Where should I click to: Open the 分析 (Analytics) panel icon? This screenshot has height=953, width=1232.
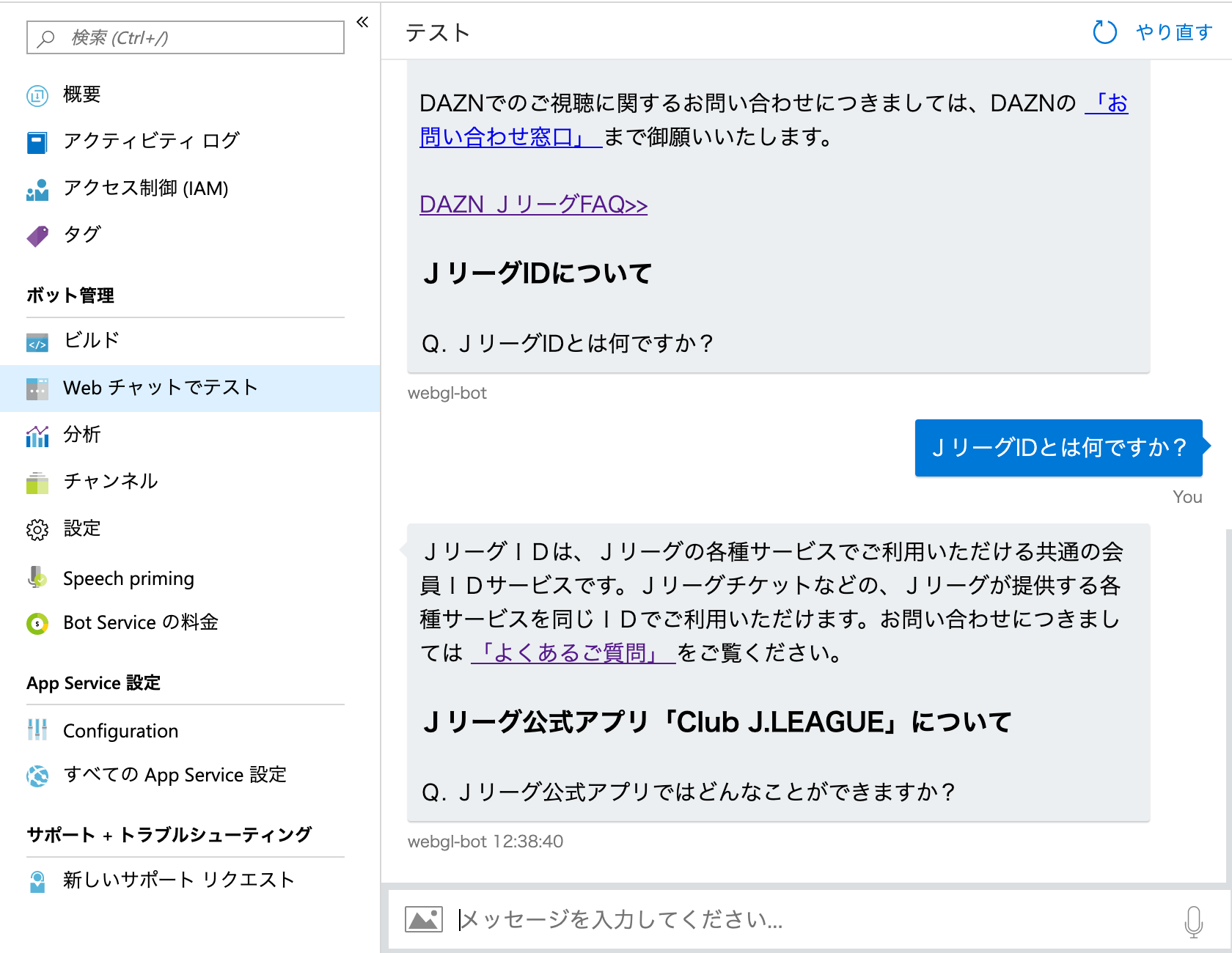pos(37,435)
